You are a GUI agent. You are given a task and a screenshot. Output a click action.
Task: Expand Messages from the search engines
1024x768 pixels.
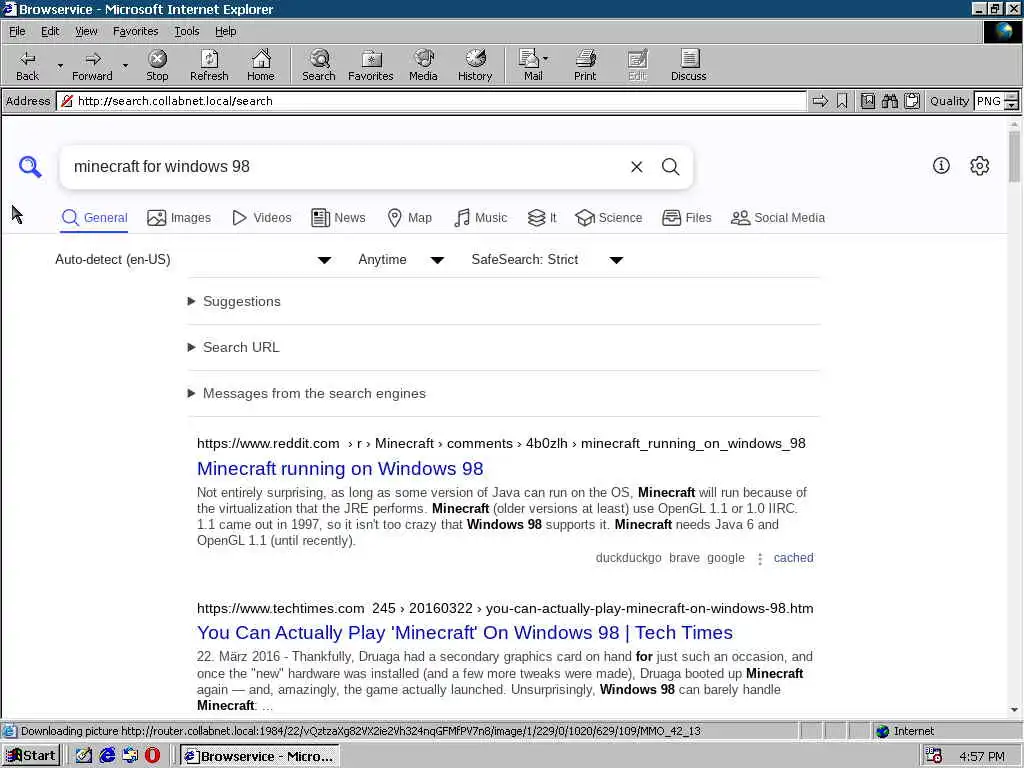pos(307,393)
